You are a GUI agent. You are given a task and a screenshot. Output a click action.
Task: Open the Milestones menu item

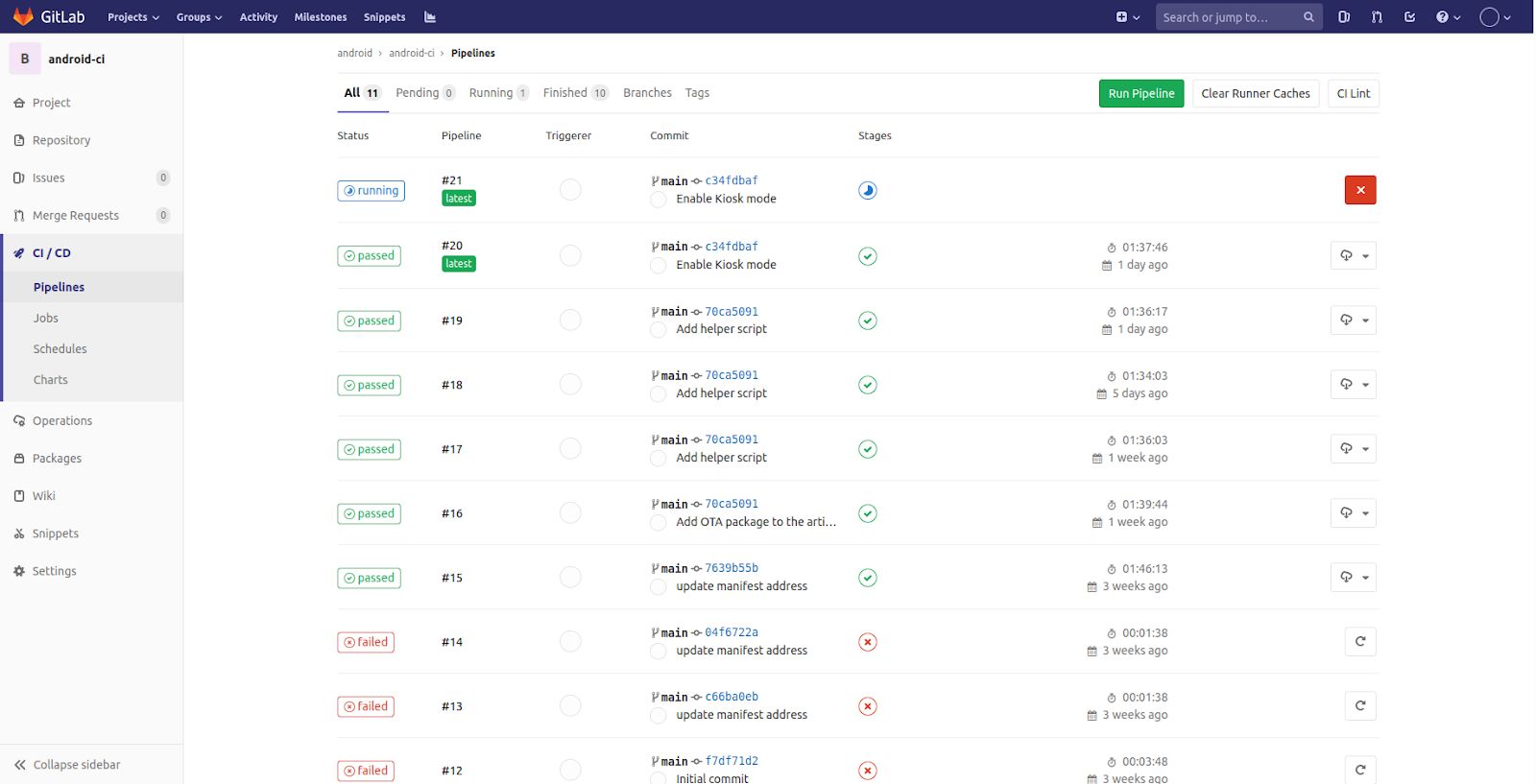321,17
